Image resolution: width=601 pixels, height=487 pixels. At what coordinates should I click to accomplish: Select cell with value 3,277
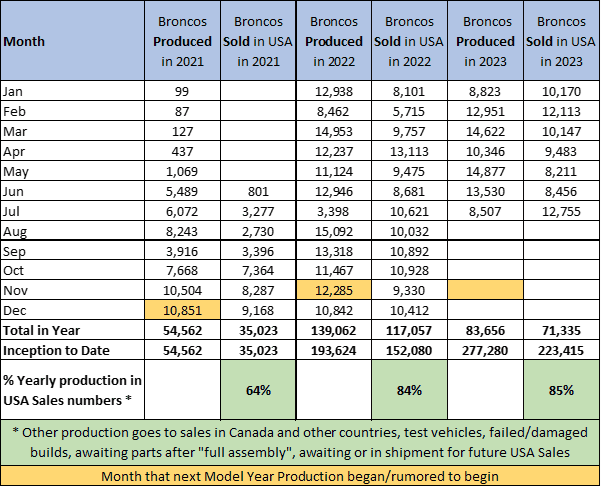[258, 211]
